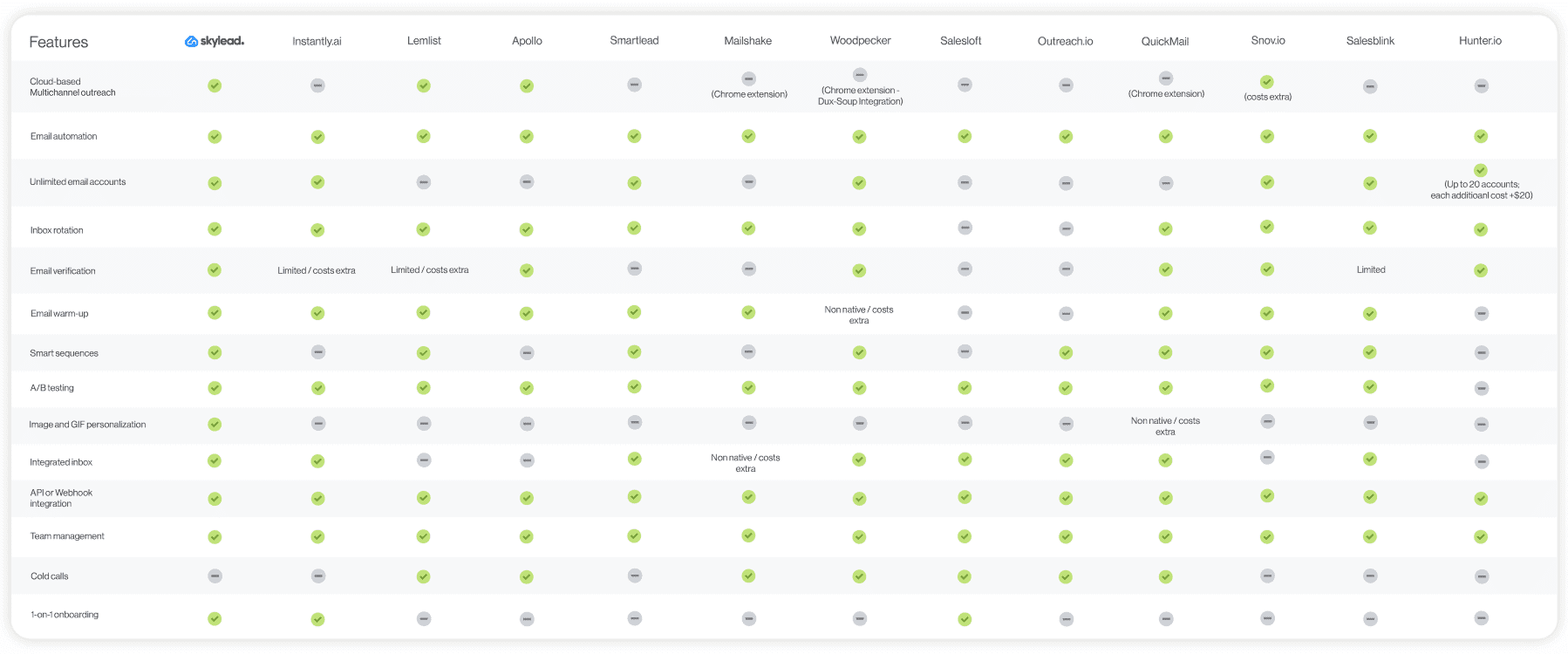Select the Smartlead column header

click(634, 40)
